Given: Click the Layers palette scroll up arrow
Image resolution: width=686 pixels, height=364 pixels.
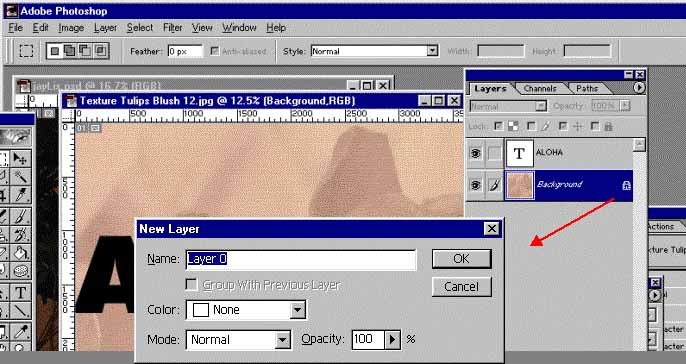Looking at the screenshot, I should pyautogui.click(x=639, y=144).
